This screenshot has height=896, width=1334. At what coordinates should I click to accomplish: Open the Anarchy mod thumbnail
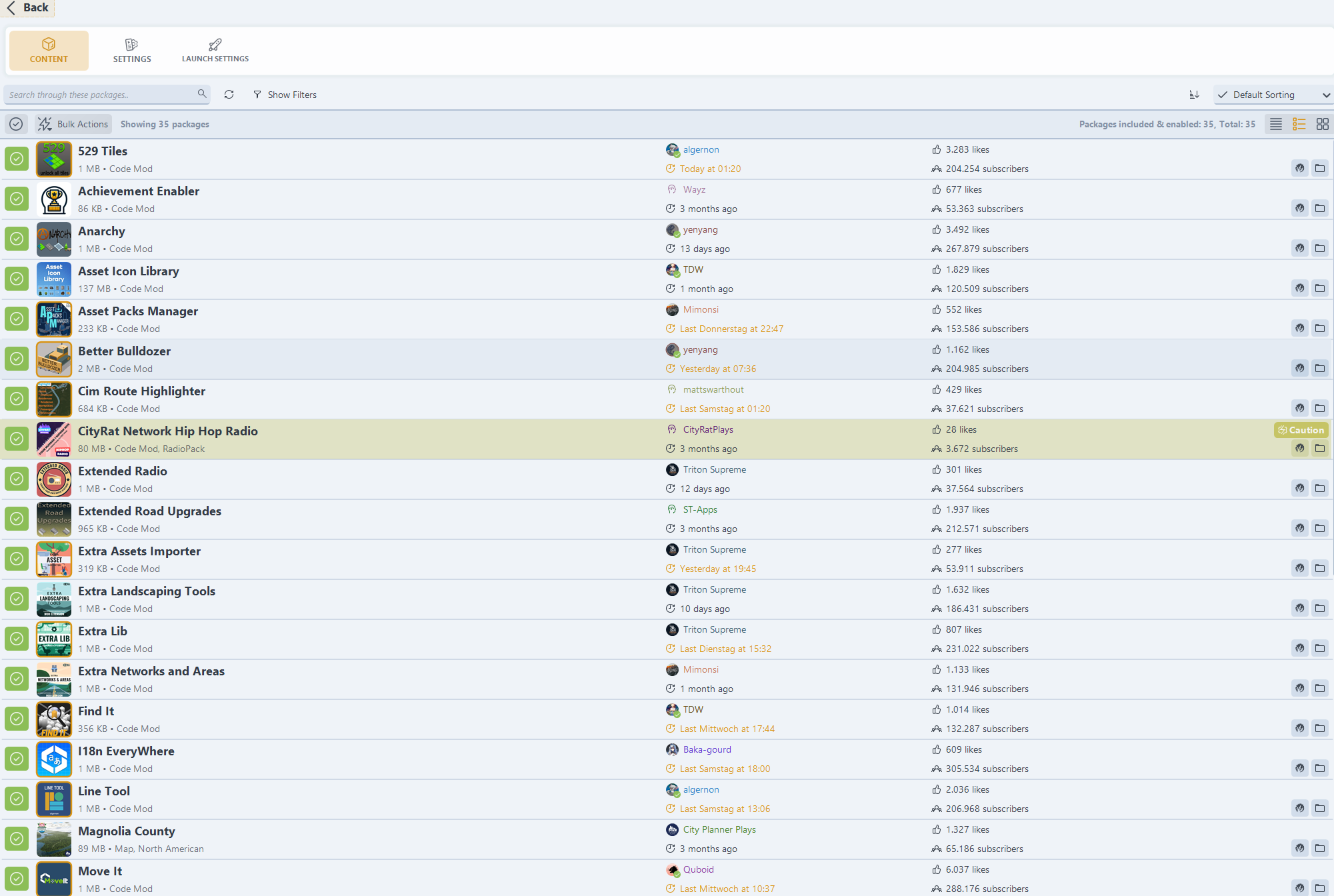pyautogui.click(x=54, y=239)
